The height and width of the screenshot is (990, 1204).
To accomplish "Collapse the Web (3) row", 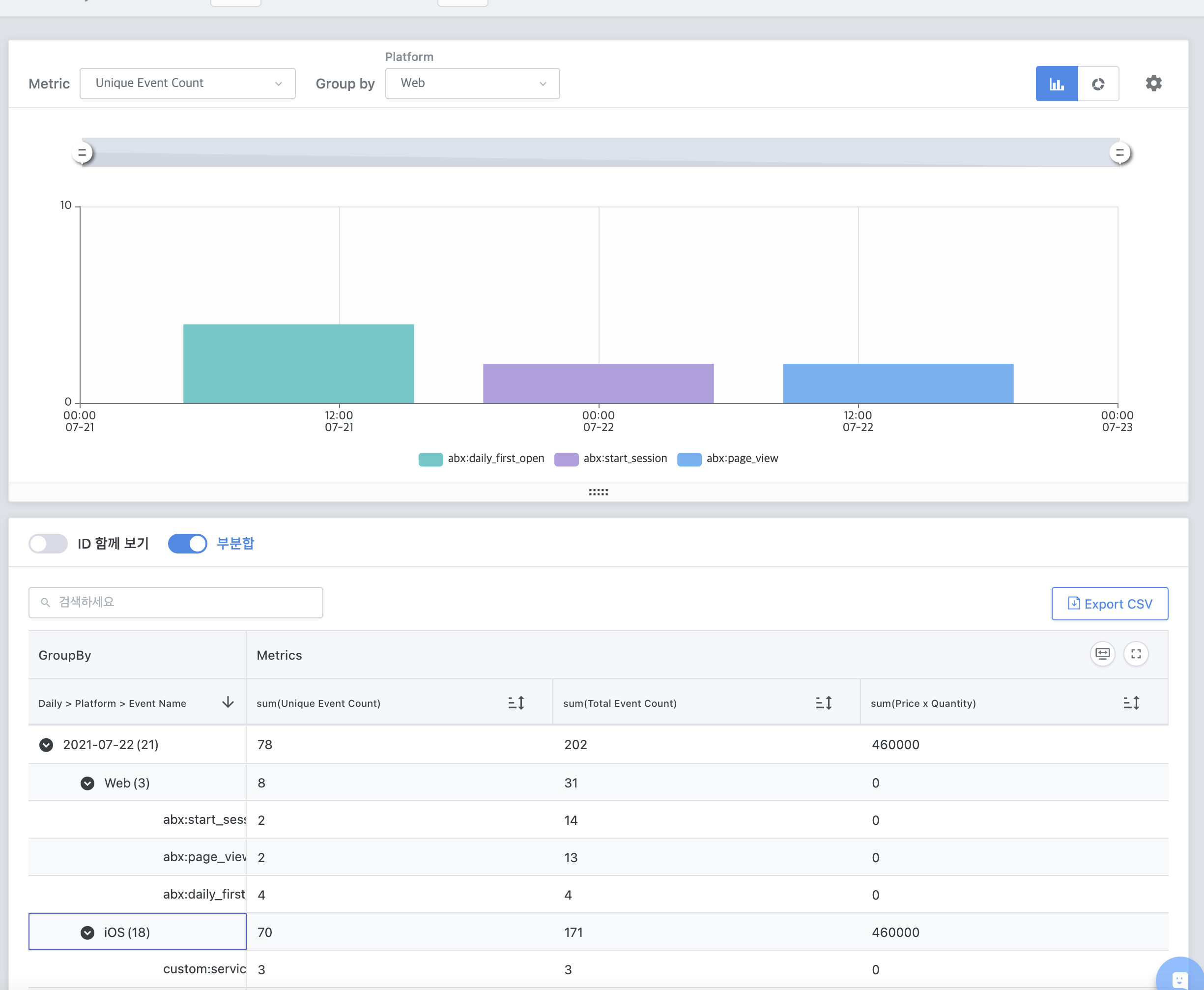I will tap(87, 783).
